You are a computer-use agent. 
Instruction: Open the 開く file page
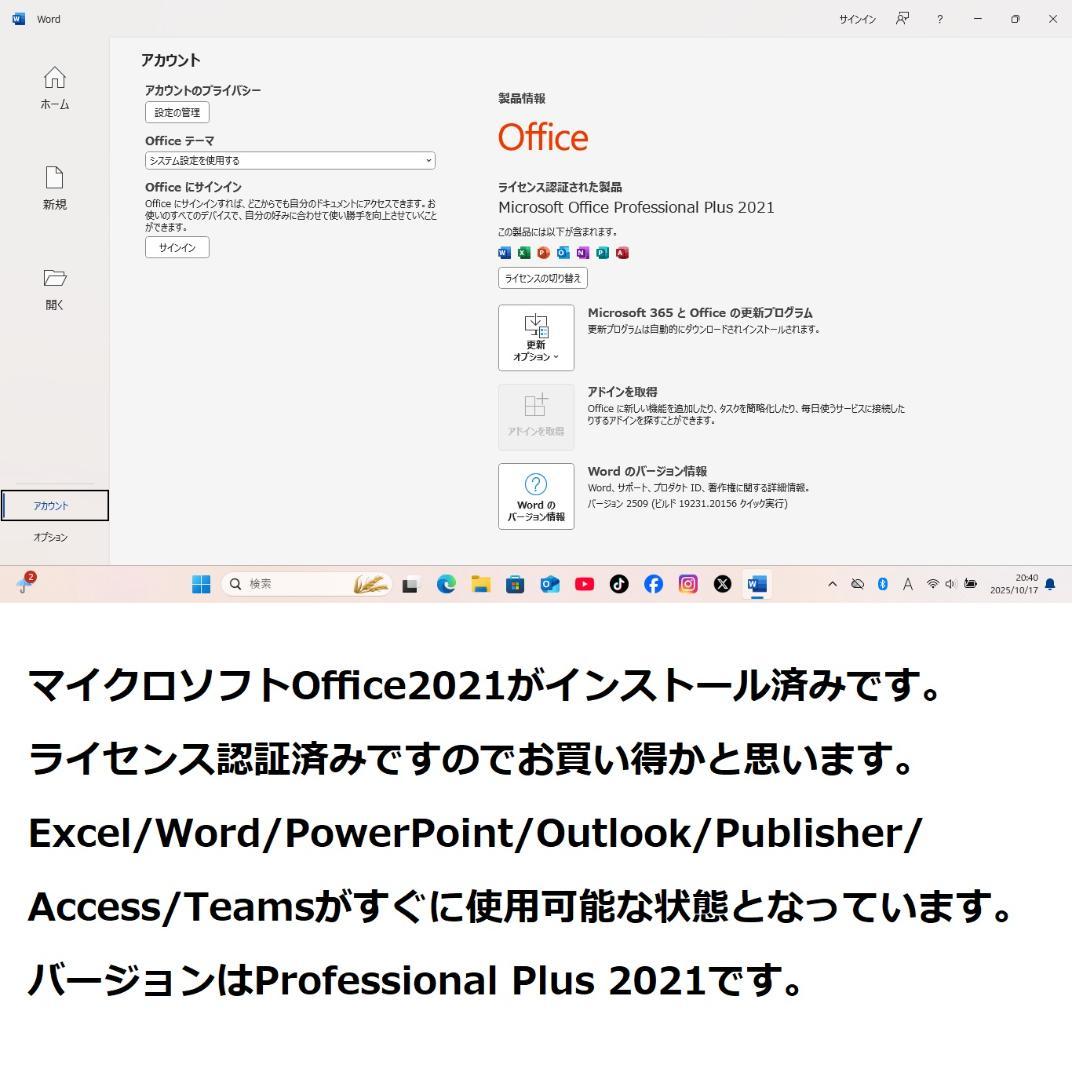54,289
